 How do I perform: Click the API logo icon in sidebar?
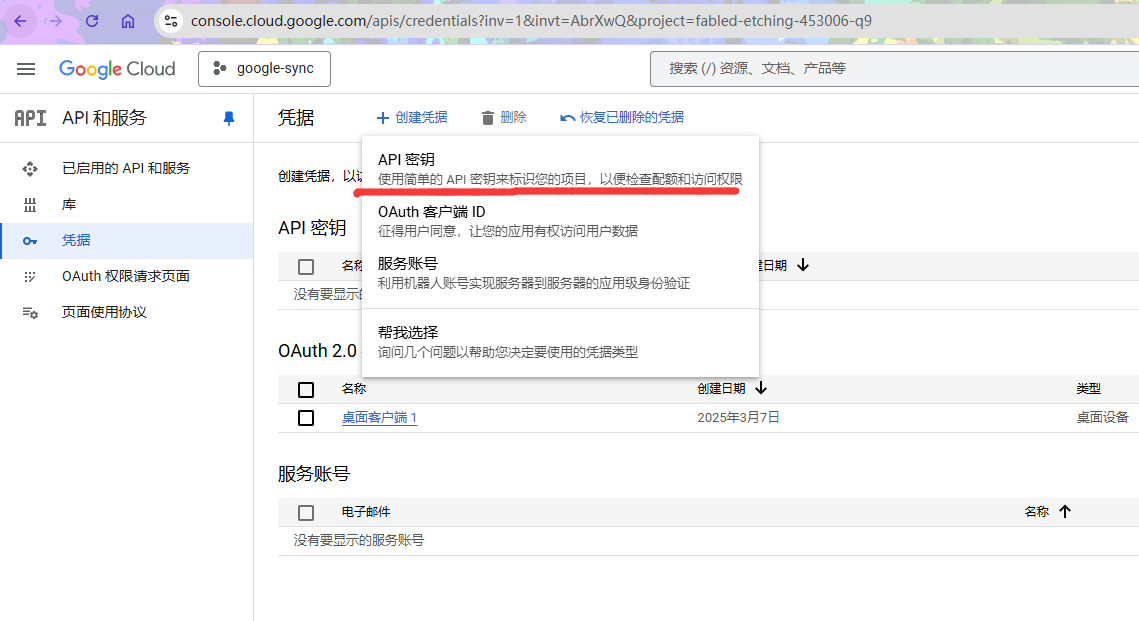31,118
